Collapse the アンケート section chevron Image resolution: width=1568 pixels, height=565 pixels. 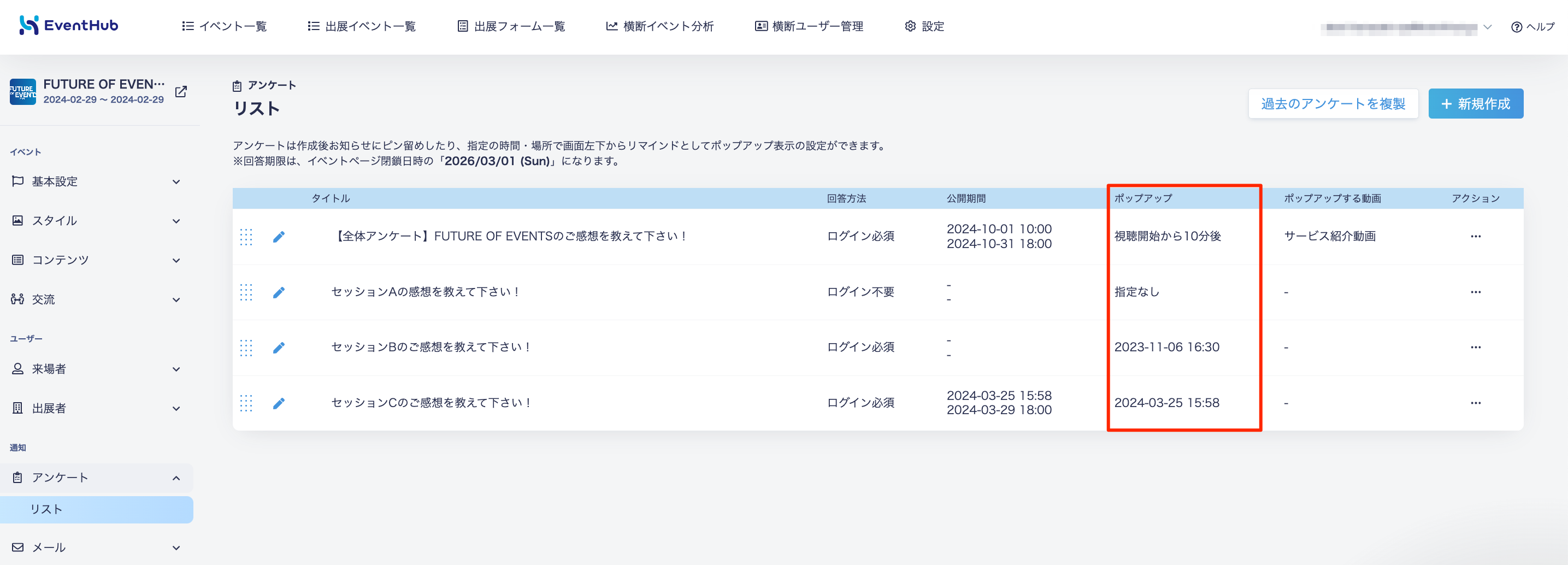click(176, 478)
